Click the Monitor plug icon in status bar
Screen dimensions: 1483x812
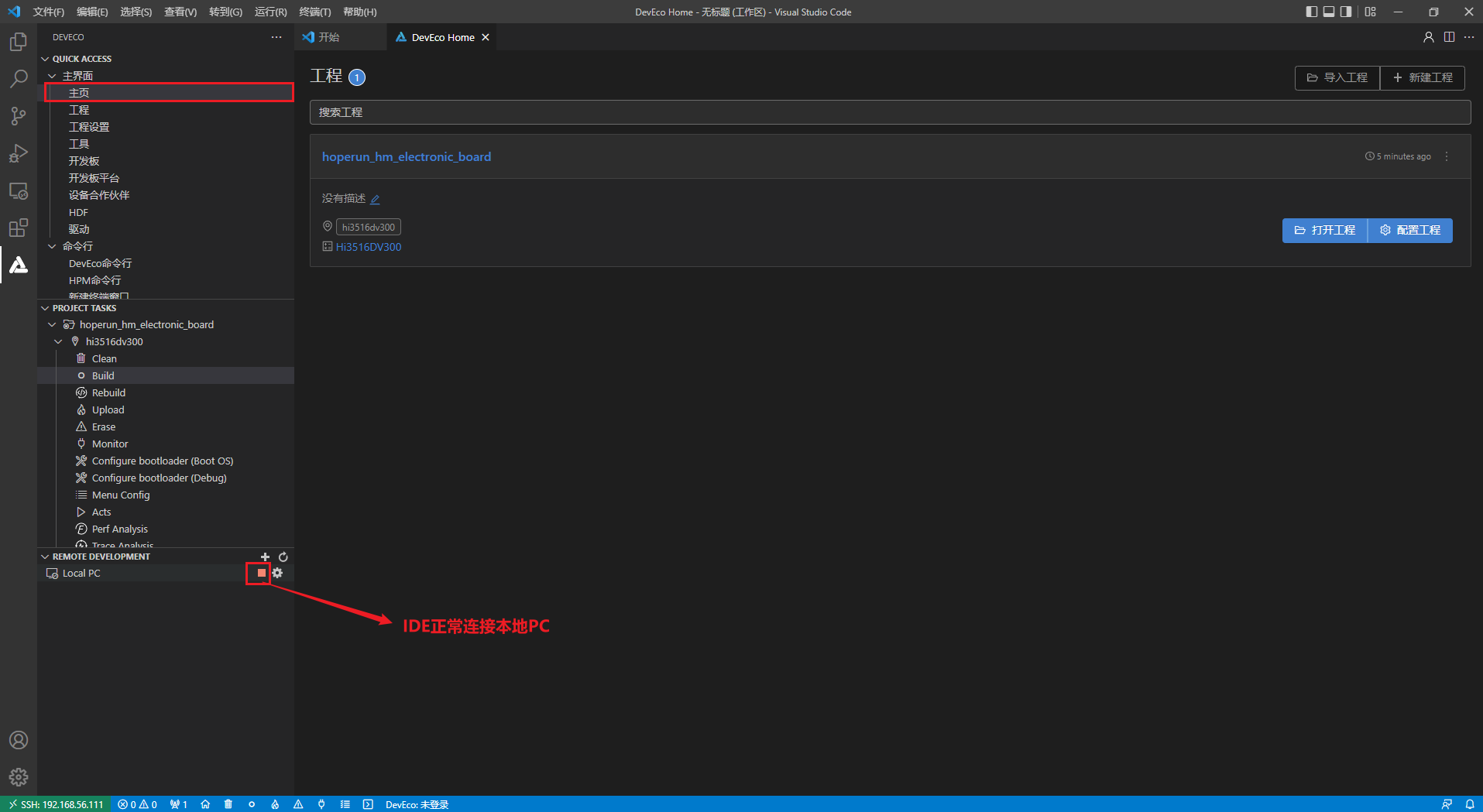pos(321,804)
